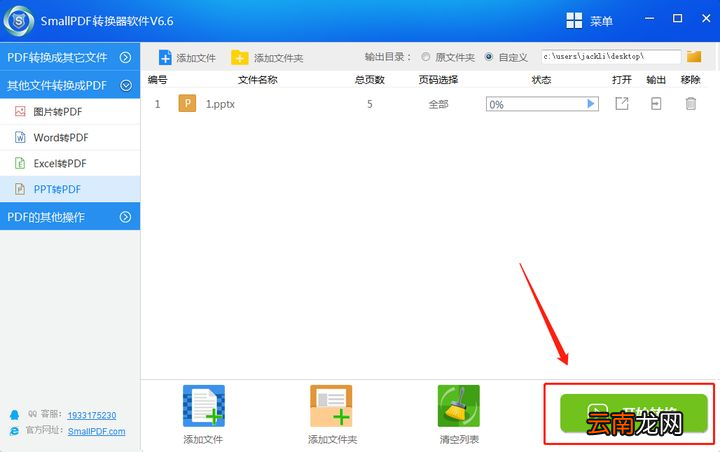The height and width of the screenshot is (452, 720).
Task: Open the SmallPDF.com website link
Action: (x=96, y=431)
